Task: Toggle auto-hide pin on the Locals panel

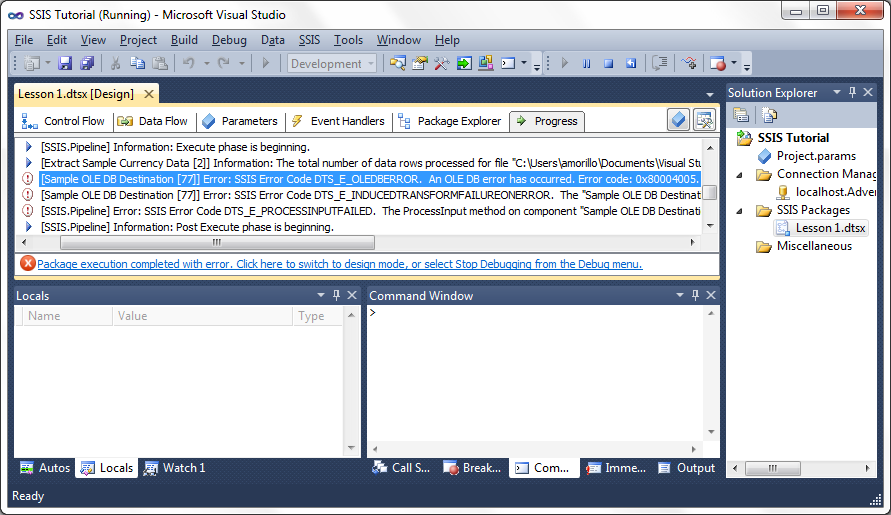Action: click(x=336, y=295)
